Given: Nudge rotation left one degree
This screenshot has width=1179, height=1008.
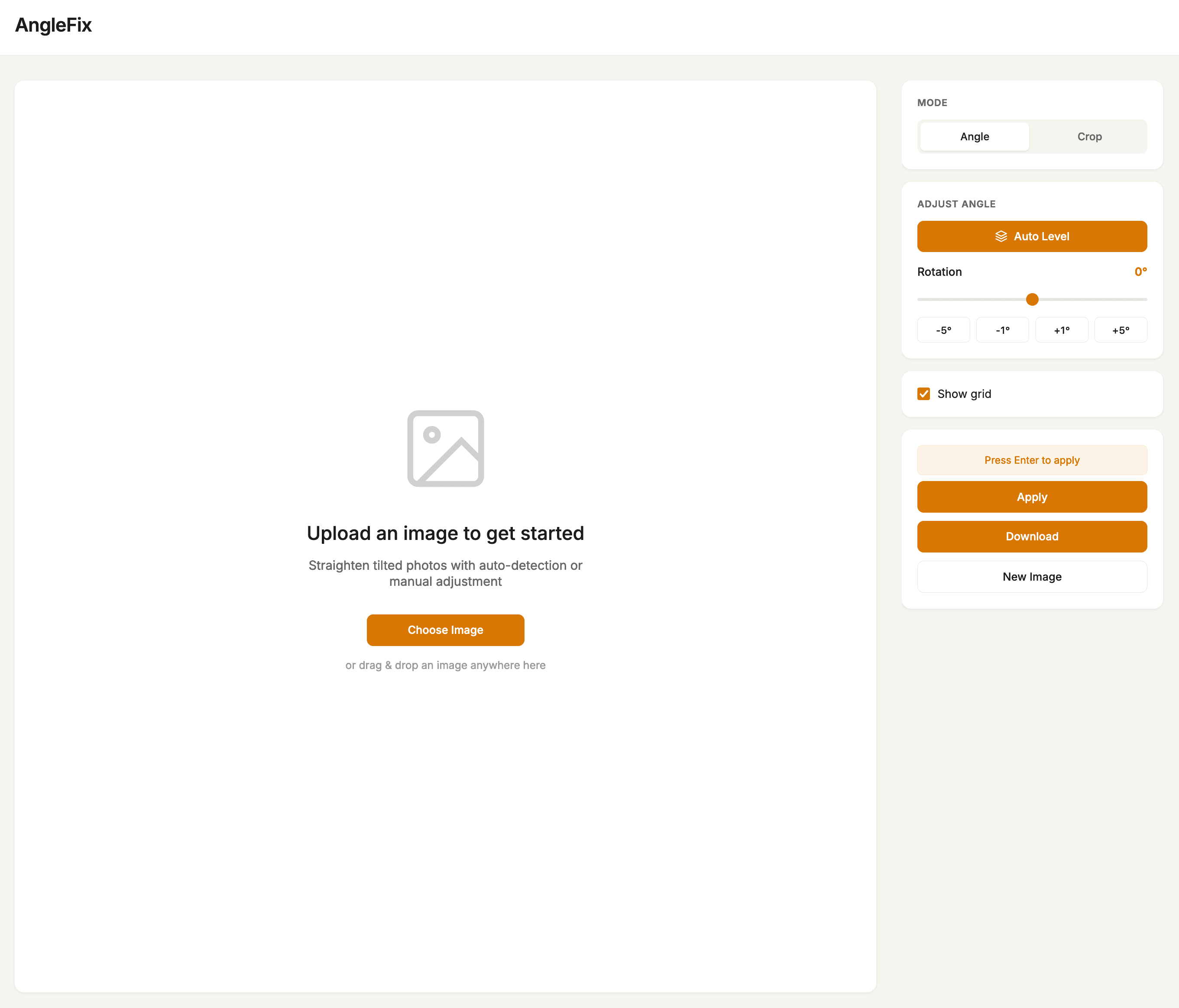Looking at the screenshot, I should click(x=1003, y=330).
